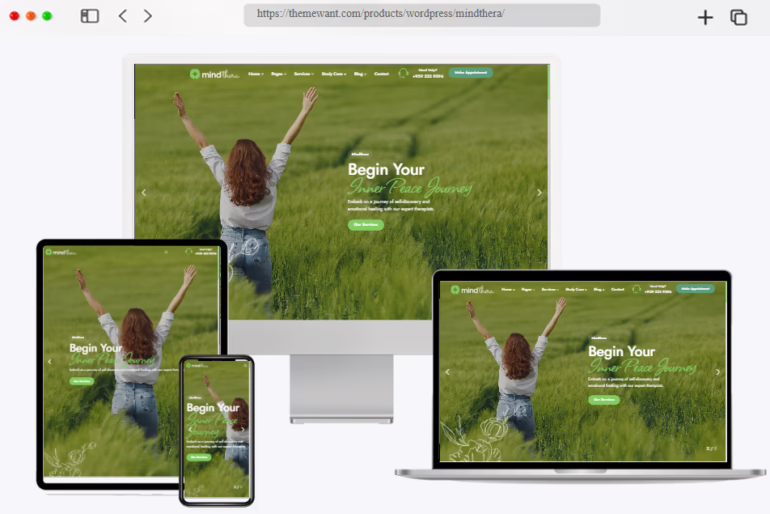Click the mindthera logo on the tablet screen

coord(61,252)
